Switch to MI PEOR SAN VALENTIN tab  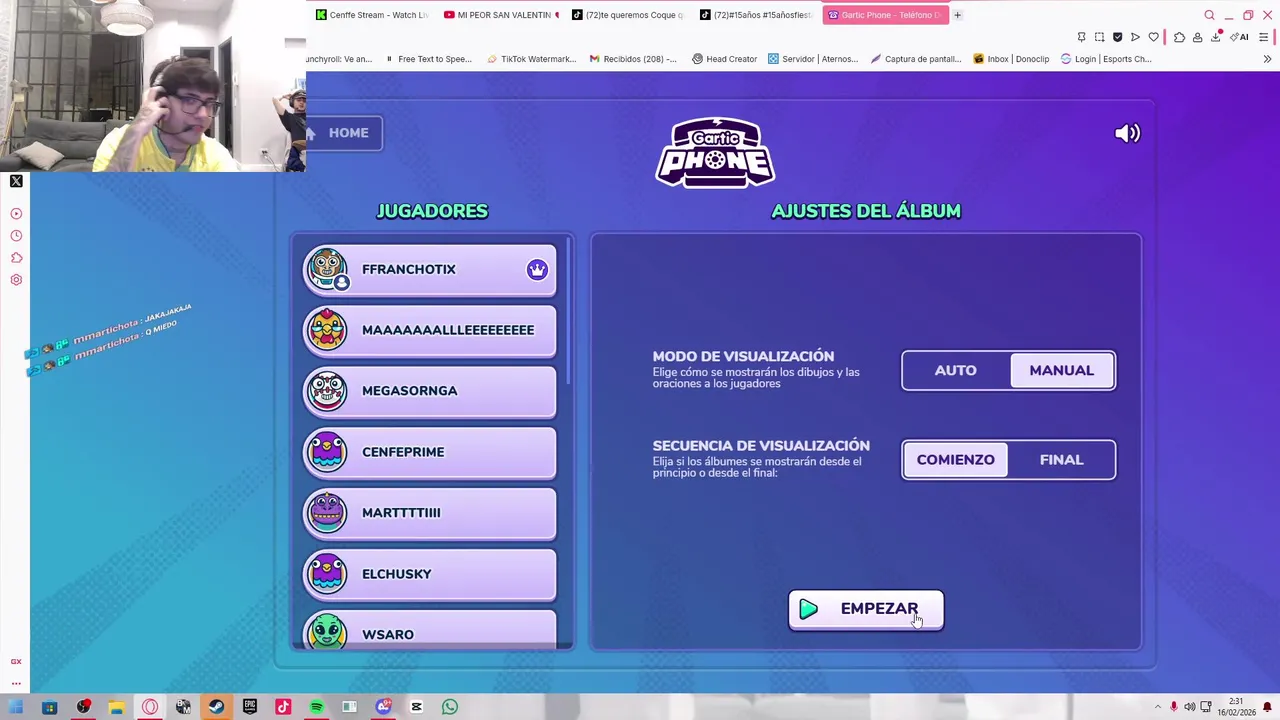501,15
